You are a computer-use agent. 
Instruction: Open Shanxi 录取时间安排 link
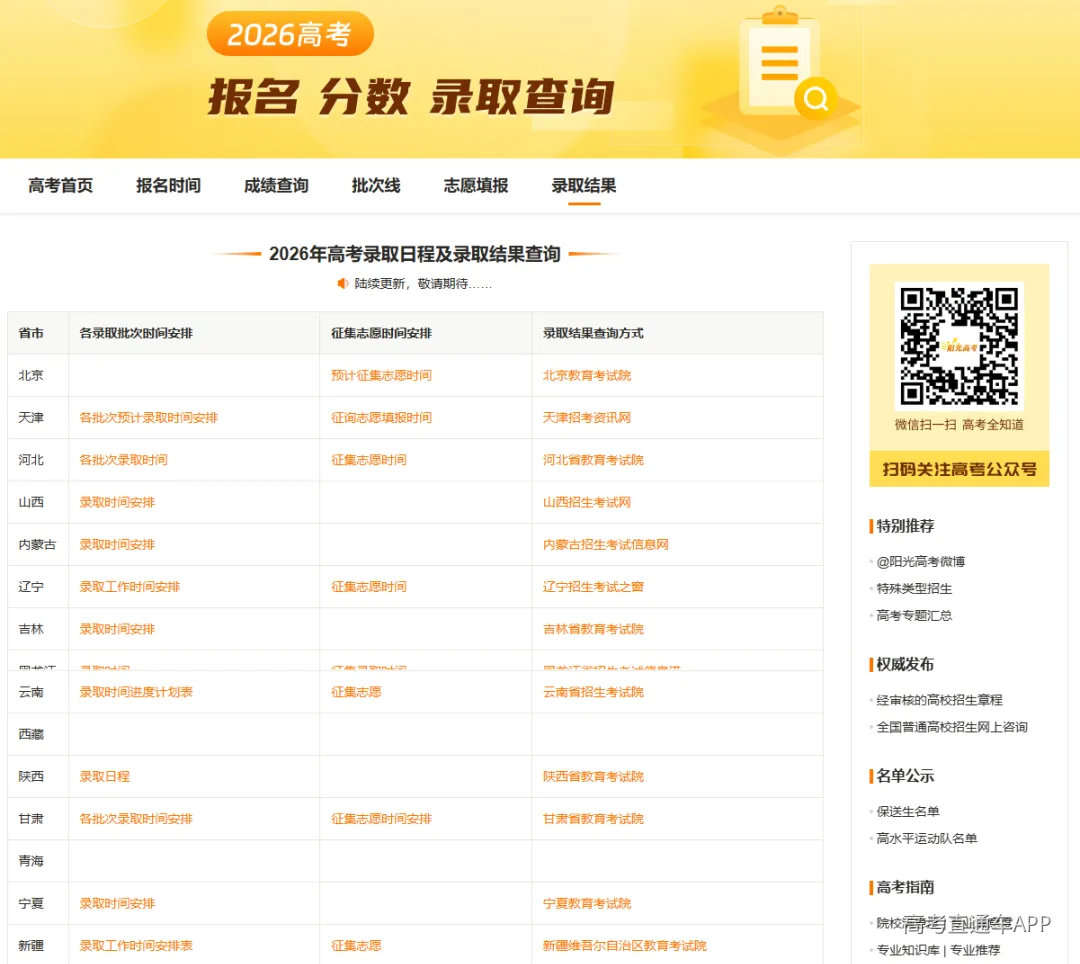117,503
